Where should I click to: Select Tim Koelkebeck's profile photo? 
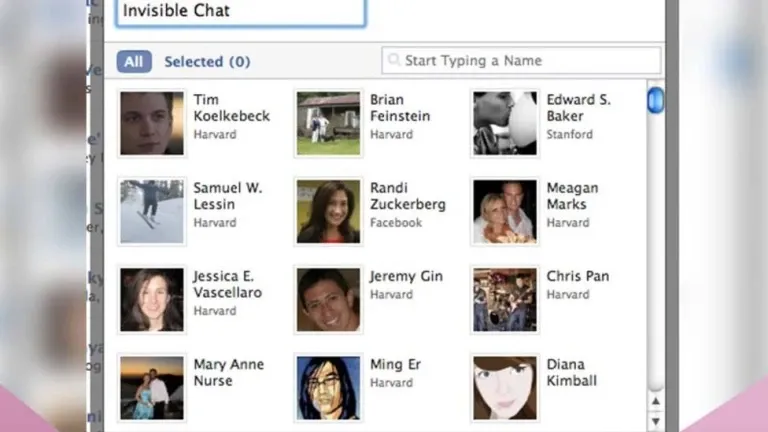(152, 123)
